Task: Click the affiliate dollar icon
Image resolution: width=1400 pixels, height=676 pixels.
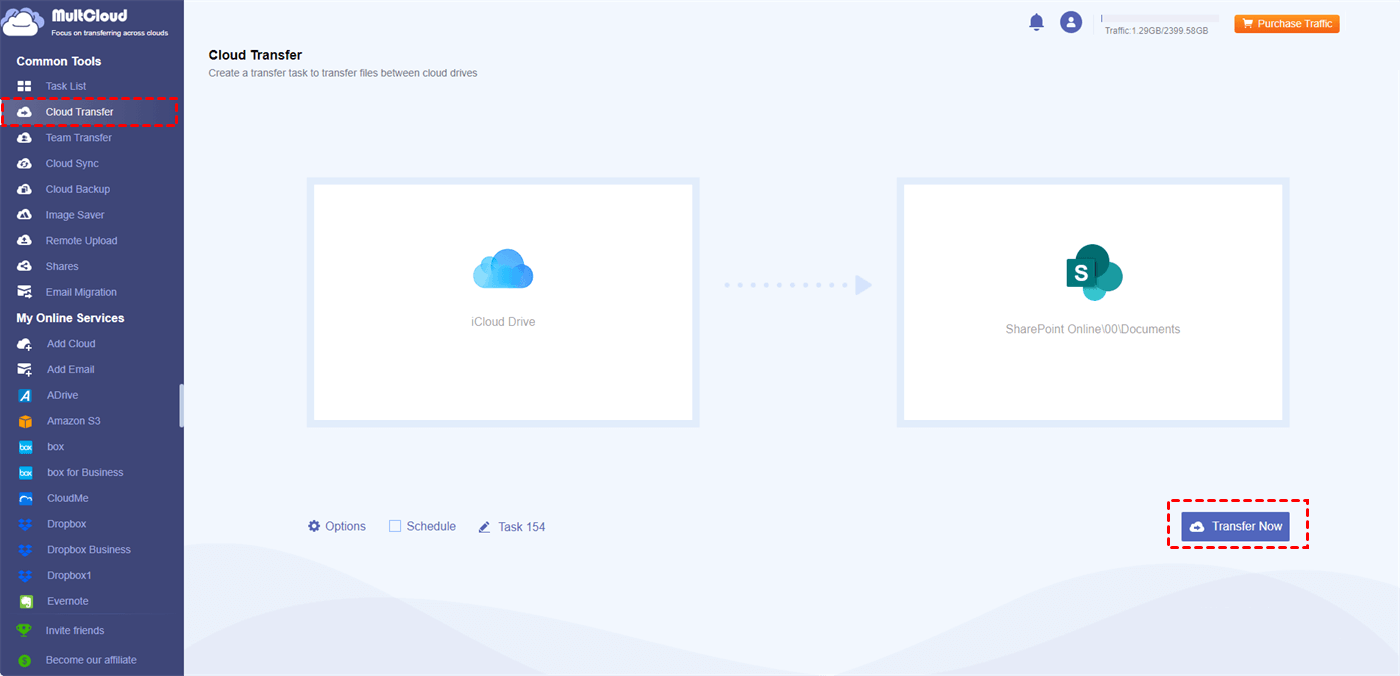Action: tap(24, 660)
